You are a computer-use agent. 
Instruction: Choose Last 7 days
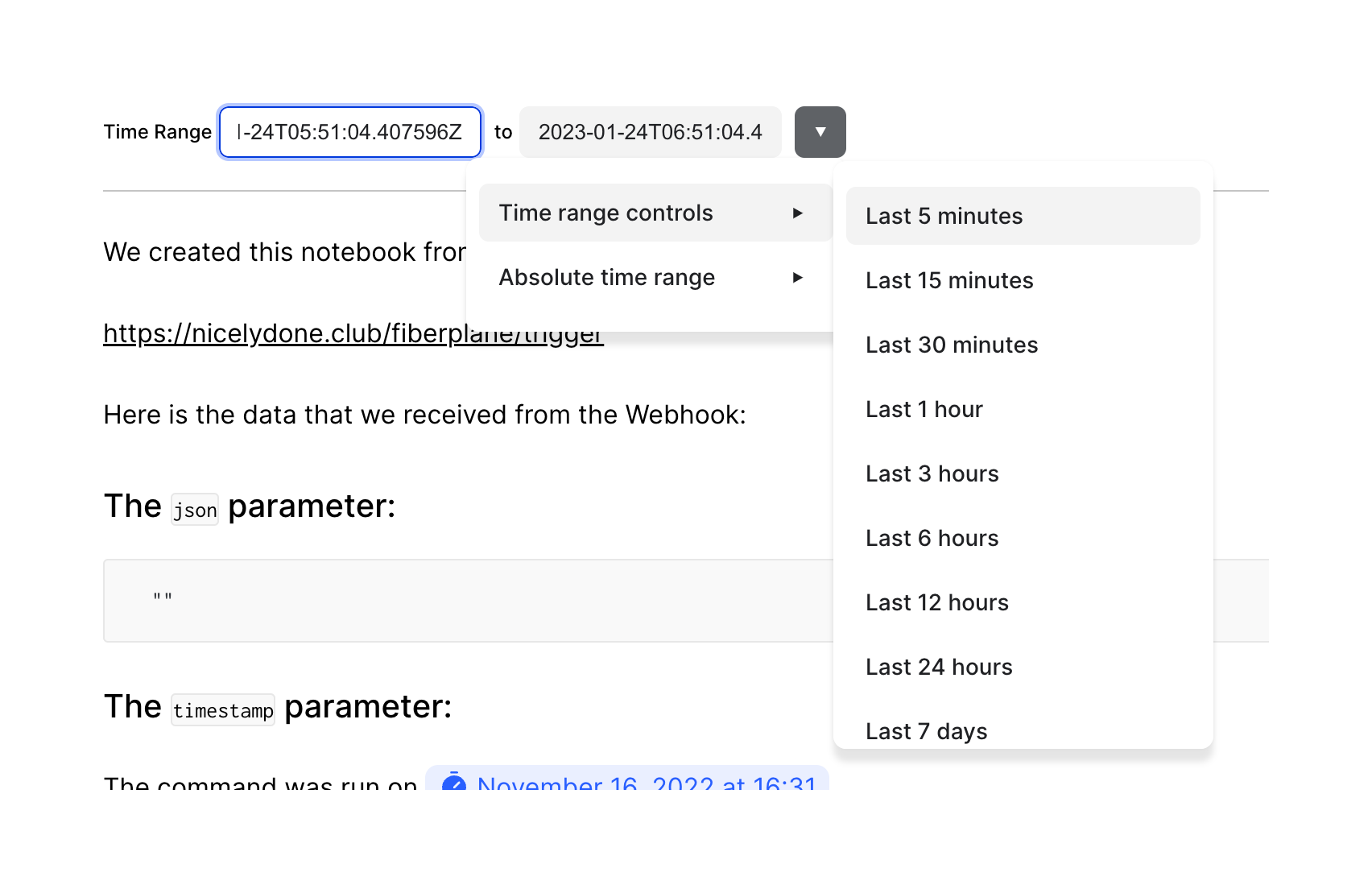click(926, 731)
